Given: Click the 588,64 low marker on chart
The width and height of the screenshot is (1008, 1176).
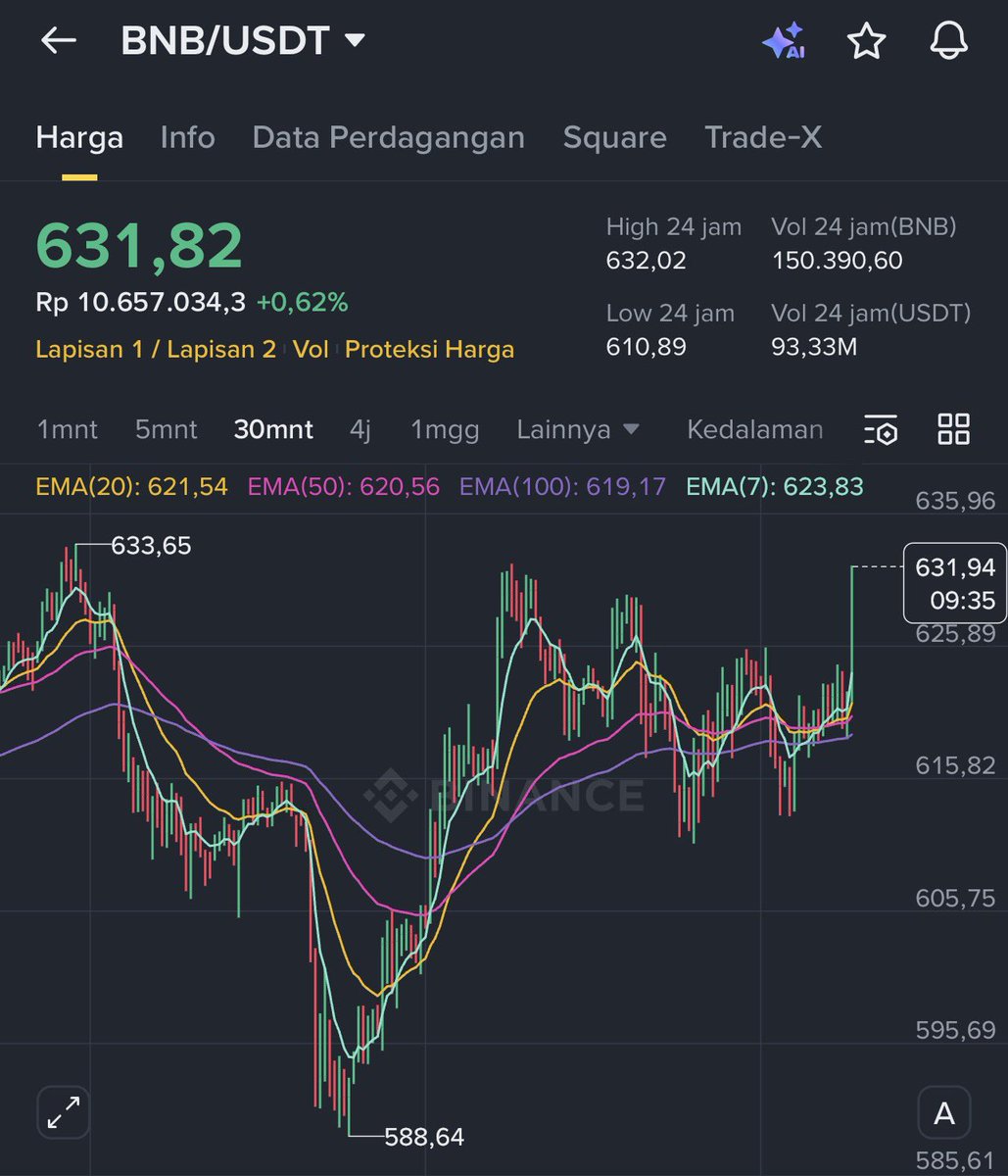Looking at the screenshot, I should 424,1137.
